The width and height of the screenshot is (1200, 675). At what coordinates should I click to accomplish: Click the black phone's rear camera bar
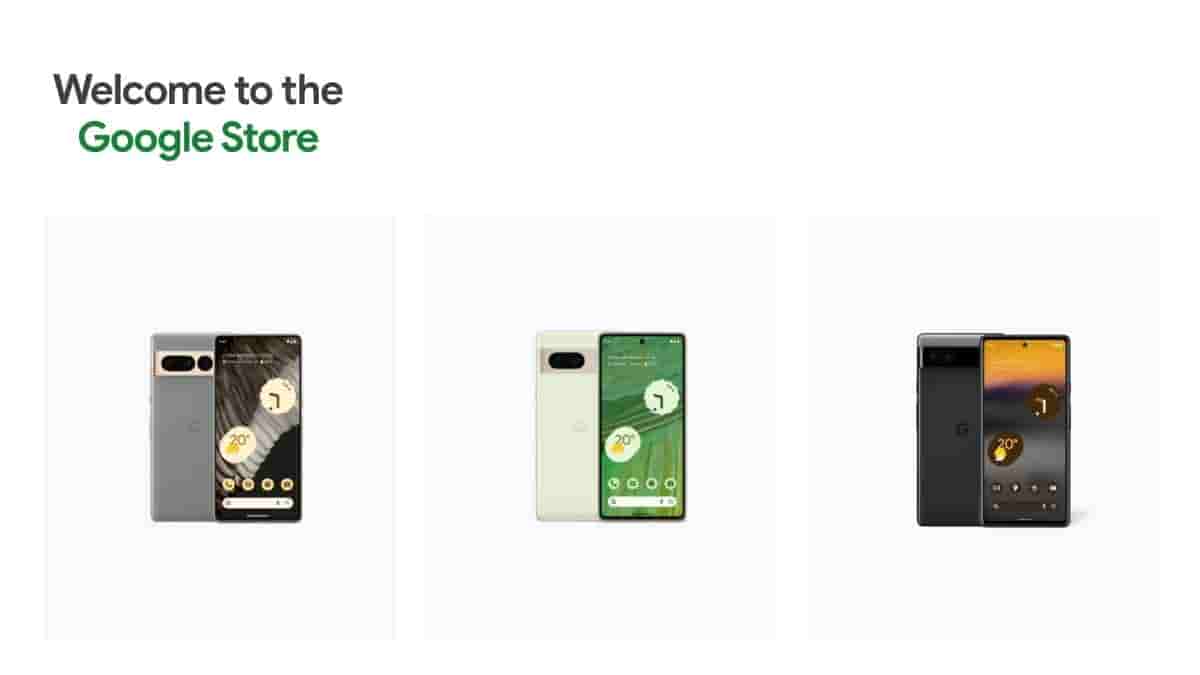pyautogui.click(x=949, y=355)
